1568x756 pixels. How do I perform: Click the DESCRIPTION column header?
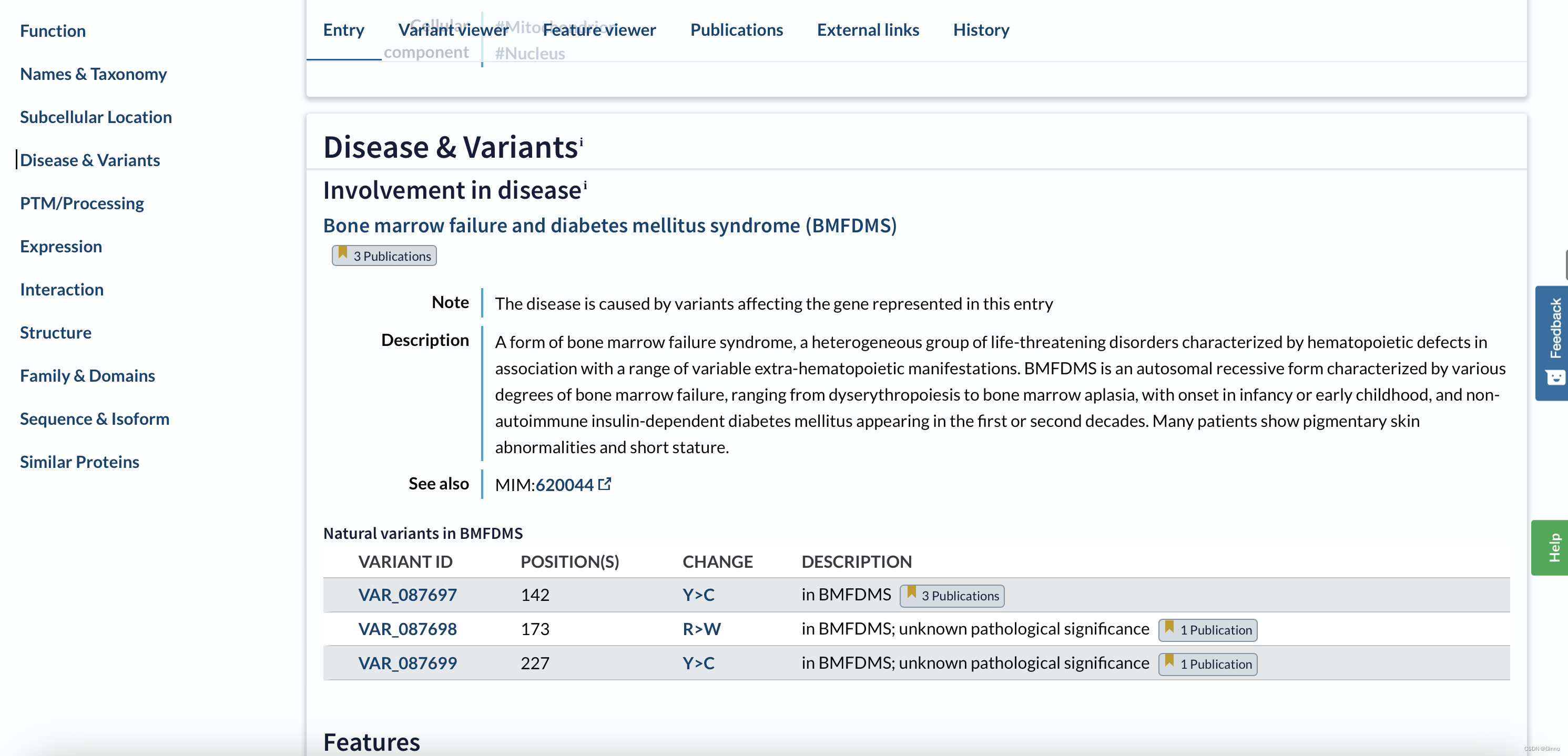857,561
